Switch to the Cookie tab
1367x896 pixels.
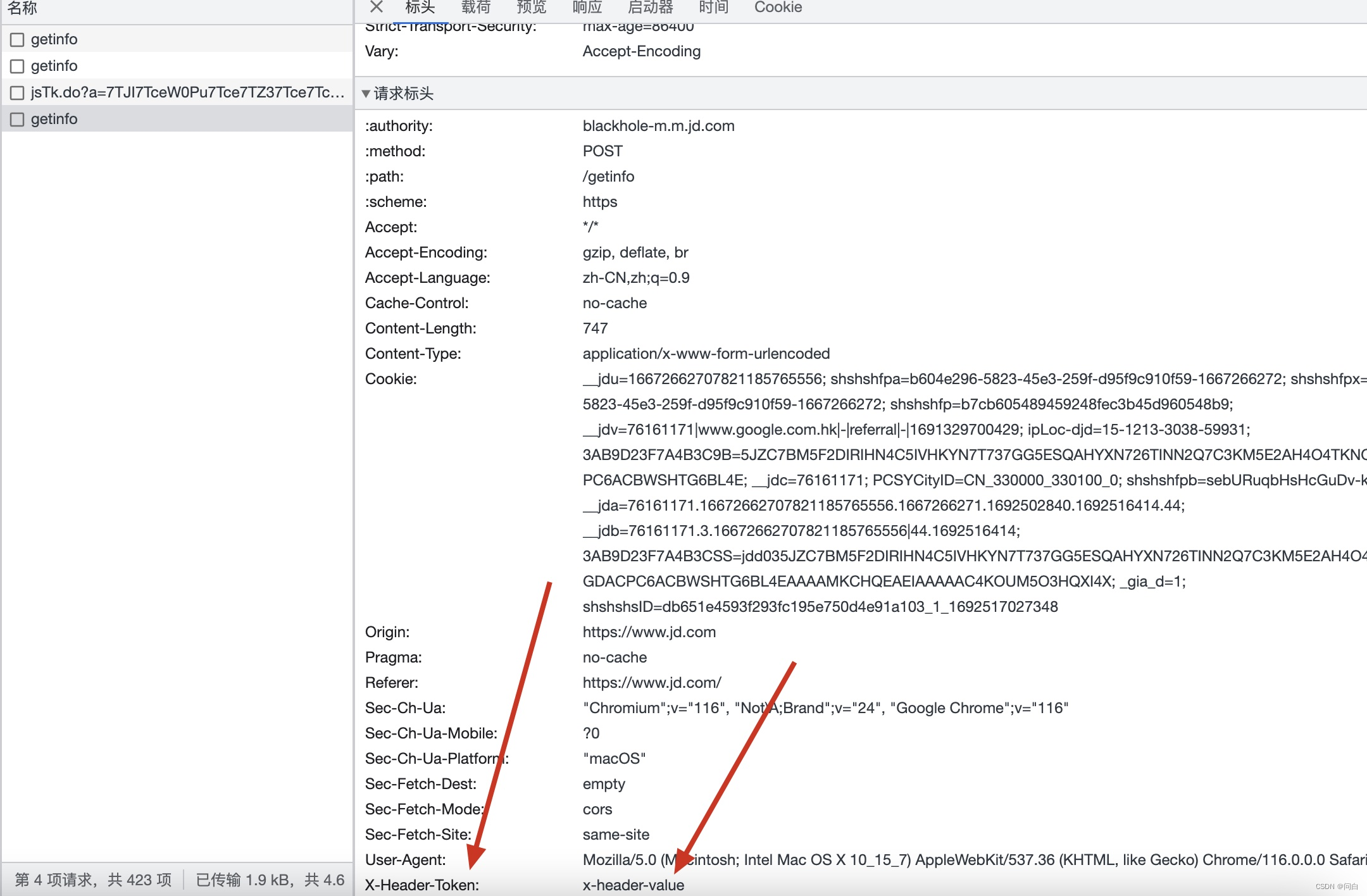coord(778,7)
